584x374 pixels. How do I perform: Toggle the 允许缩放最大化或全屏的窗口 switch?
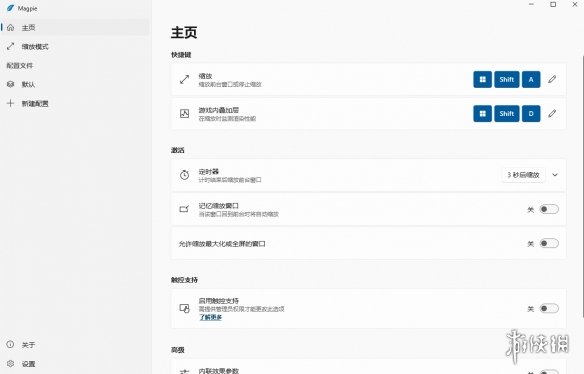coord(549,243)
